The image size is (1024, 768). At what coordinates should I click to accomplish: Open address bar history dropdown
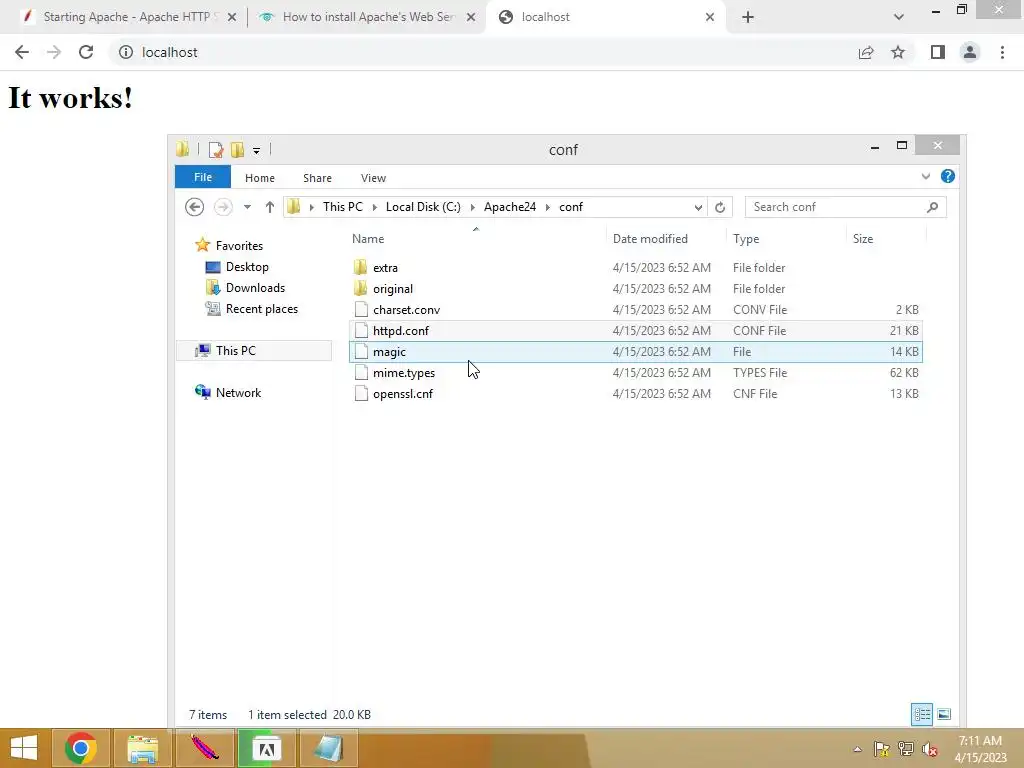(698, 207)
